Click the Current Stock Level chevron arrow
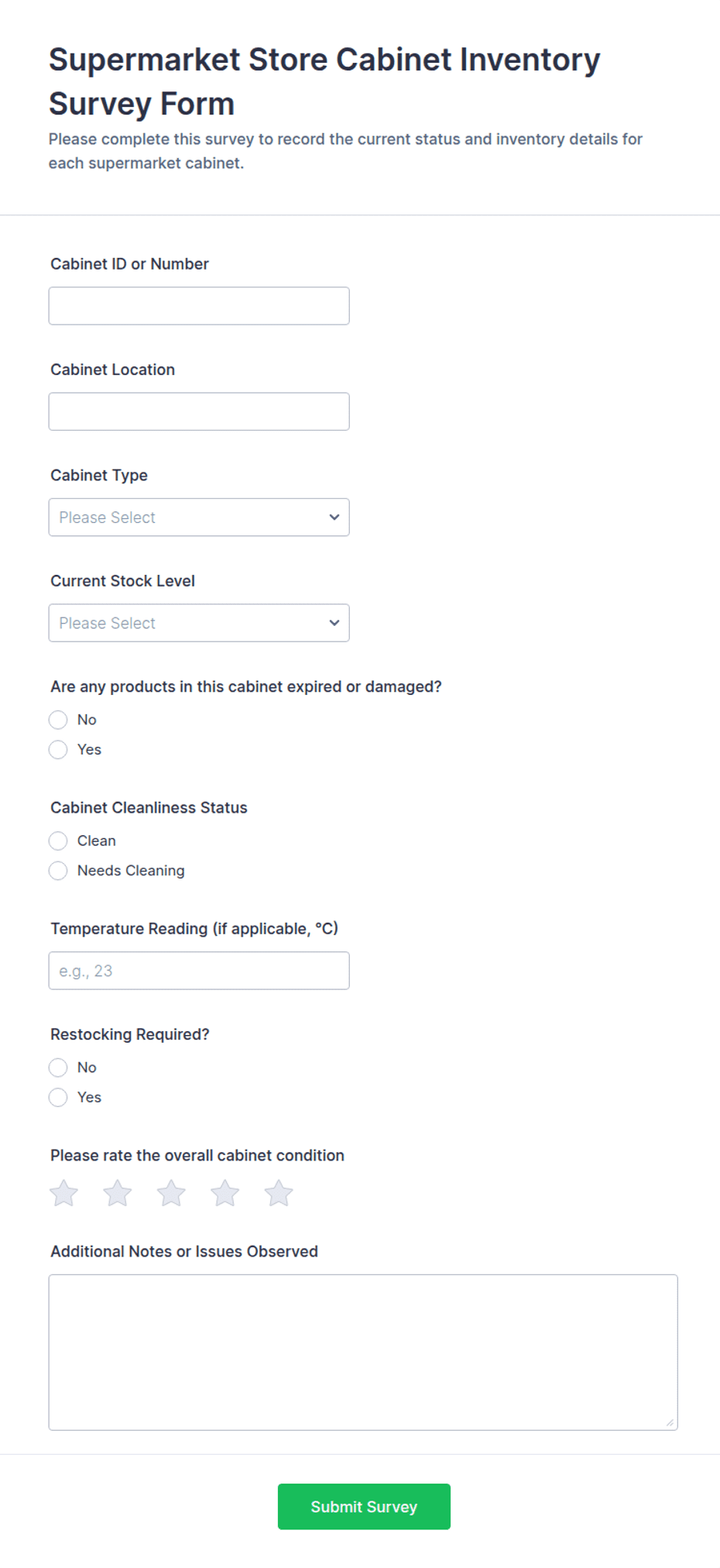Image resolution: width=720 pixels, height=1568 pixels. tap(334, 623)
